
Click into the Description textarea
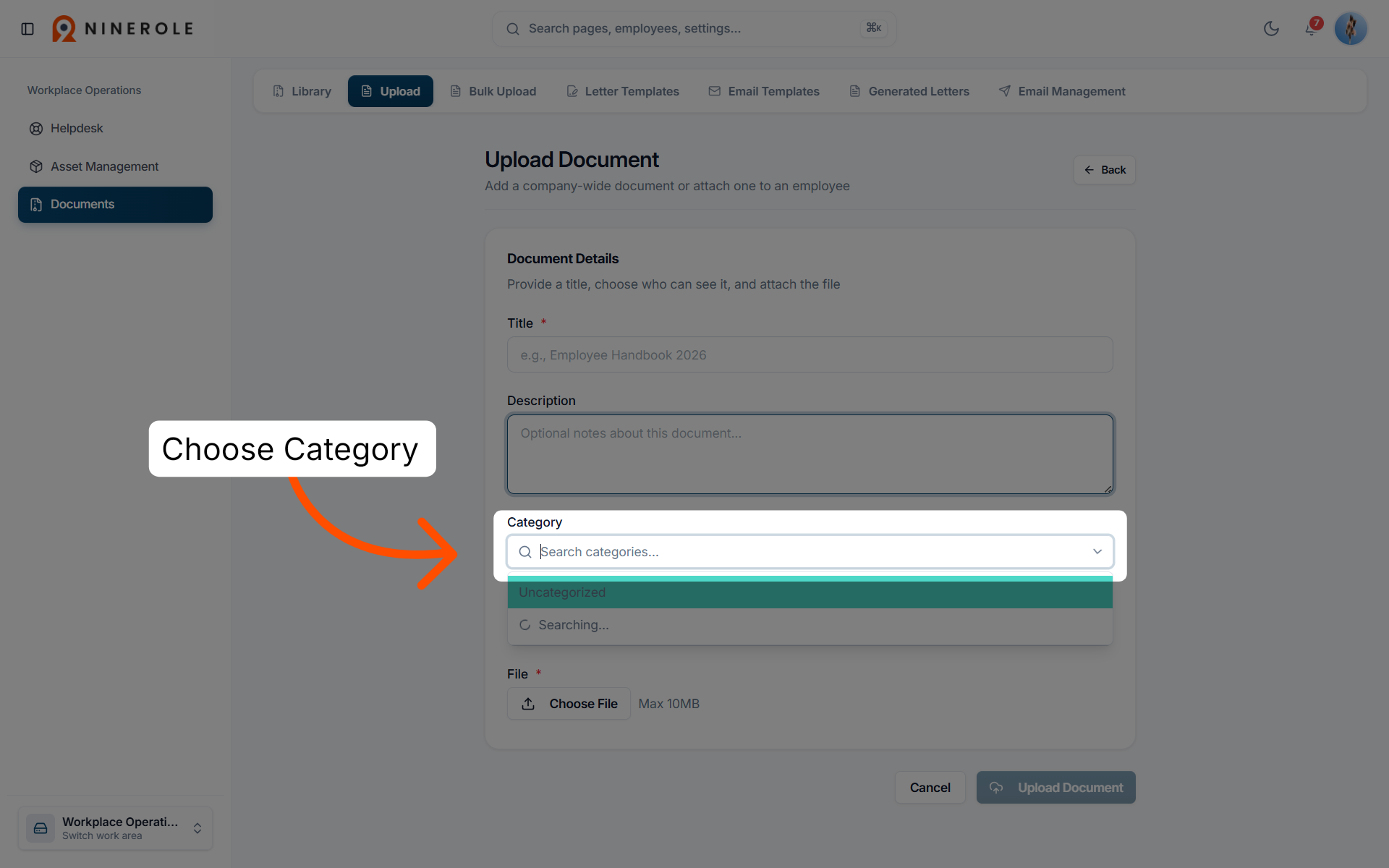[810, 454]
